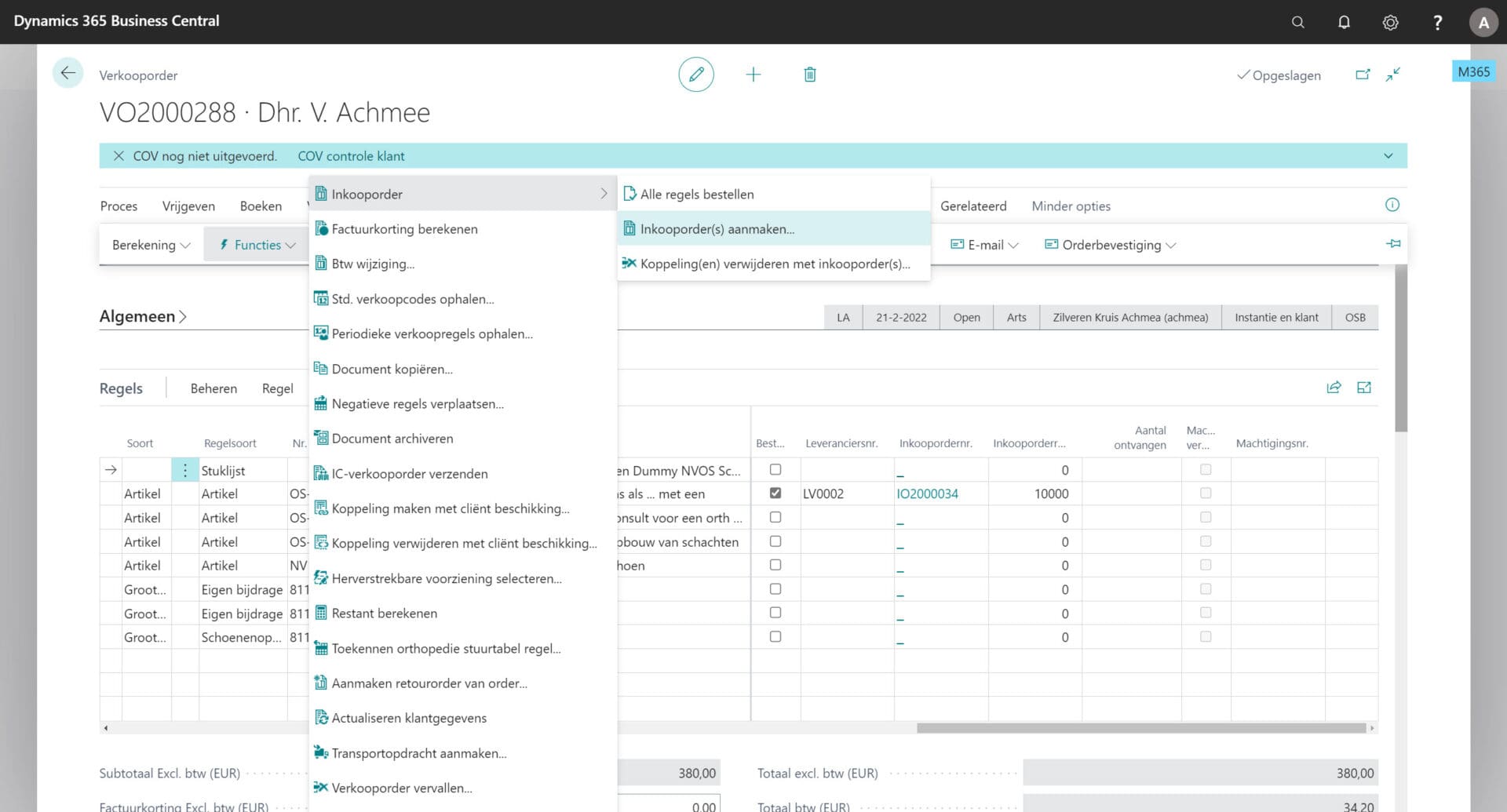This screenshot has width=1507, height=812.
Task: Open purchase order IO2000034 link
Action: [927, 493]
